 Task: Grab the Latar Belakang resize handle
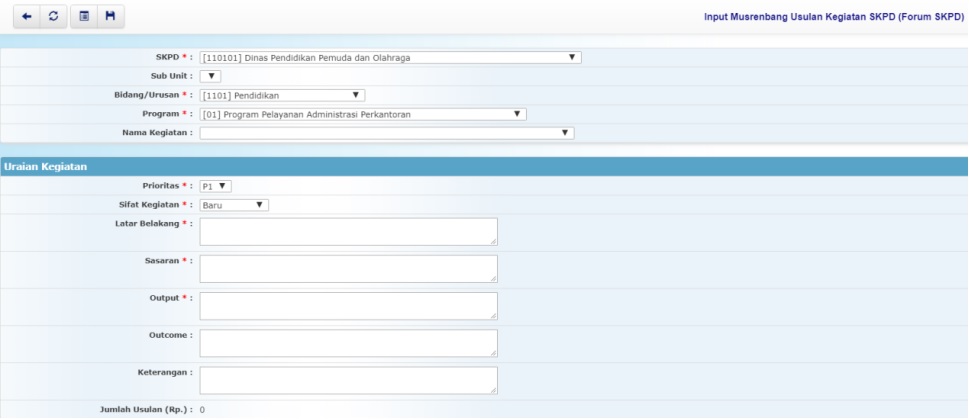pyautogui.click(x=493, y=241)
